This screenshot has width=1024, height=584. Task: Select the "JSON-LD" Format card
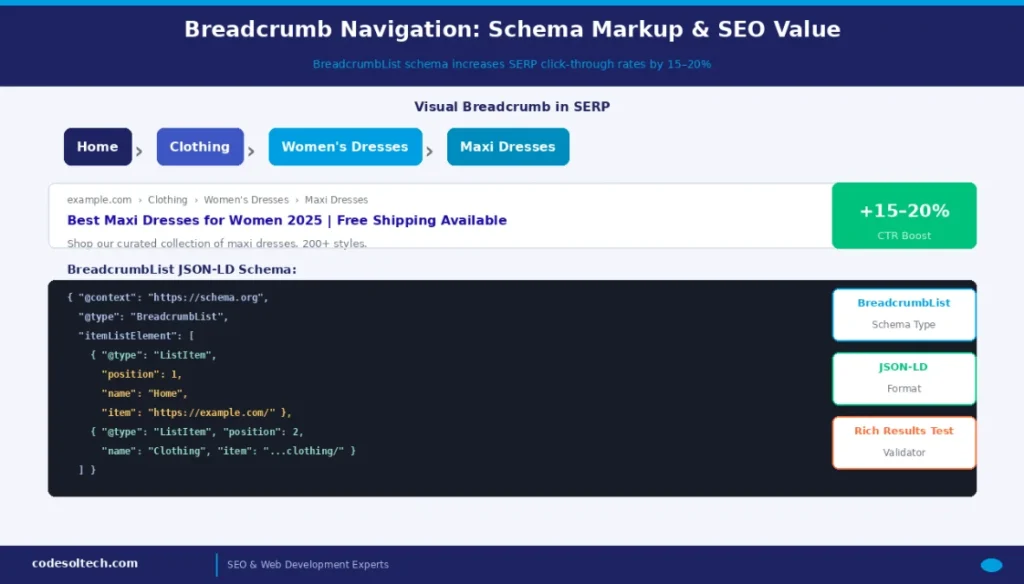pos(903,378)
